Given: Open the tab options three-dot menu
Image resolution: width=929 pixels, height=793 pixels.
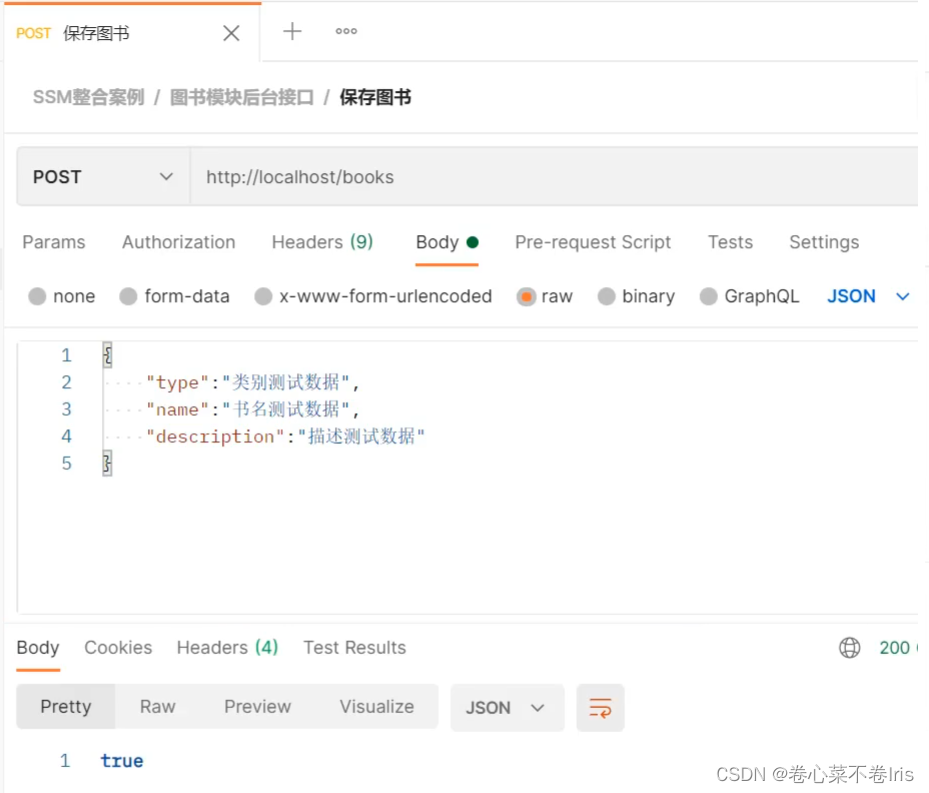Looking at the screenshot, I should [x=346, y=31].
